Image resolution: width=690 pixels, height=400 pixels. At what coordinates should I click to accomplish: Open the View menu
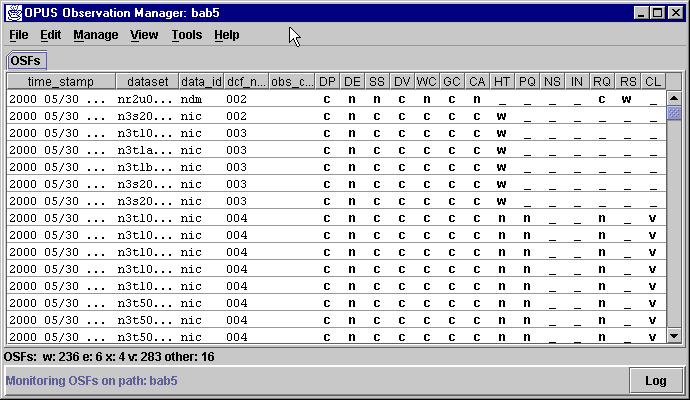pyautogui.click(x=144, y=35)
